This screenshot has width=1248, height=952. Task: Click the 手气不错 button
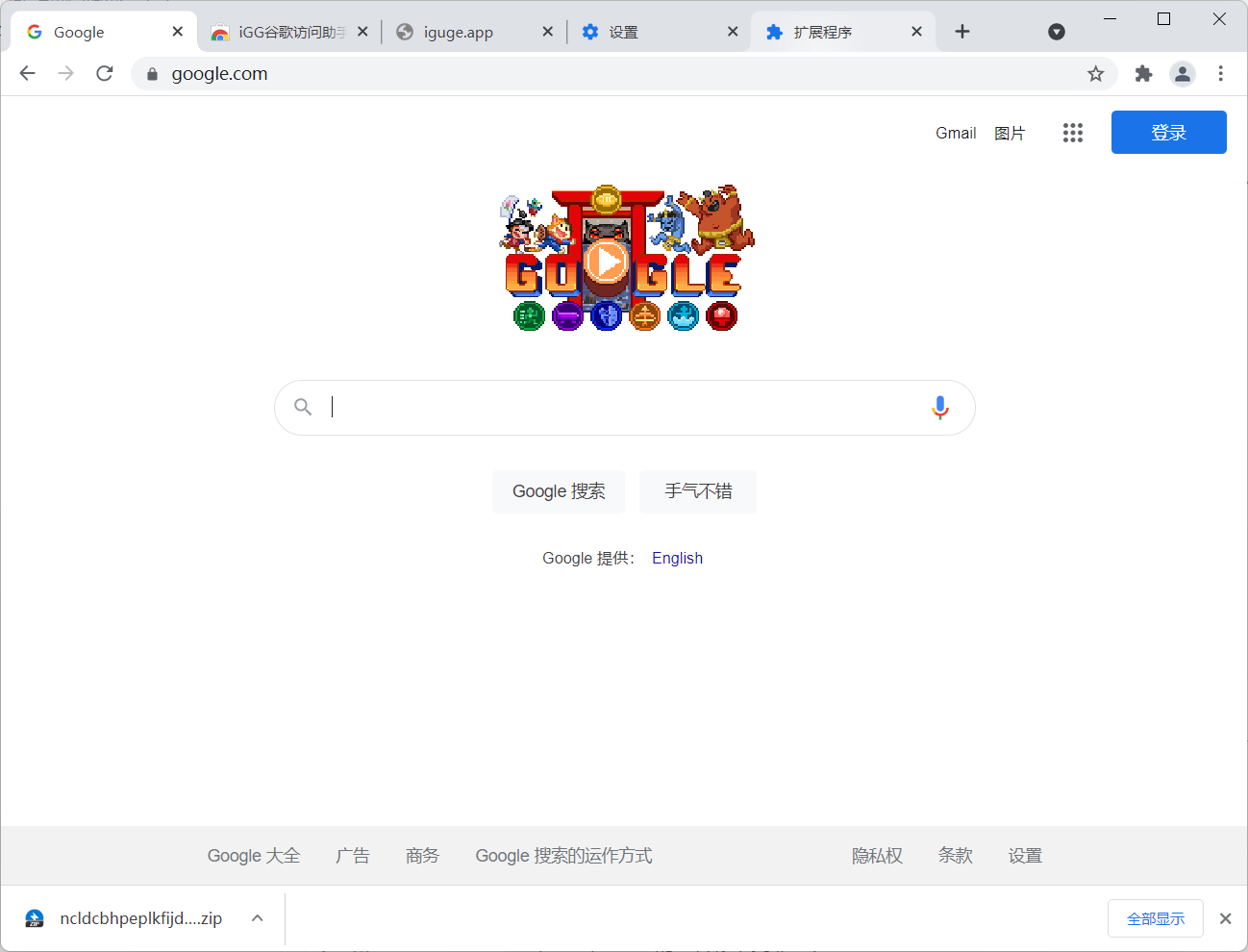click(x=697, y=491)
